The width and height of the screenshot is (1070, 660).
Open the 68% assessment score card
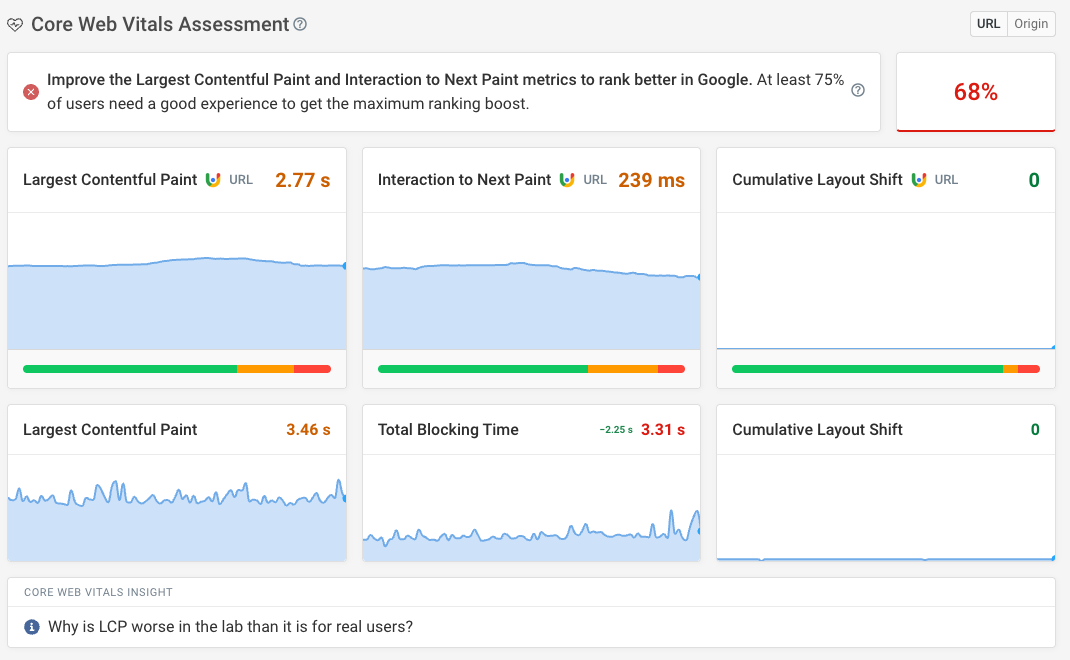pos(975,92)
